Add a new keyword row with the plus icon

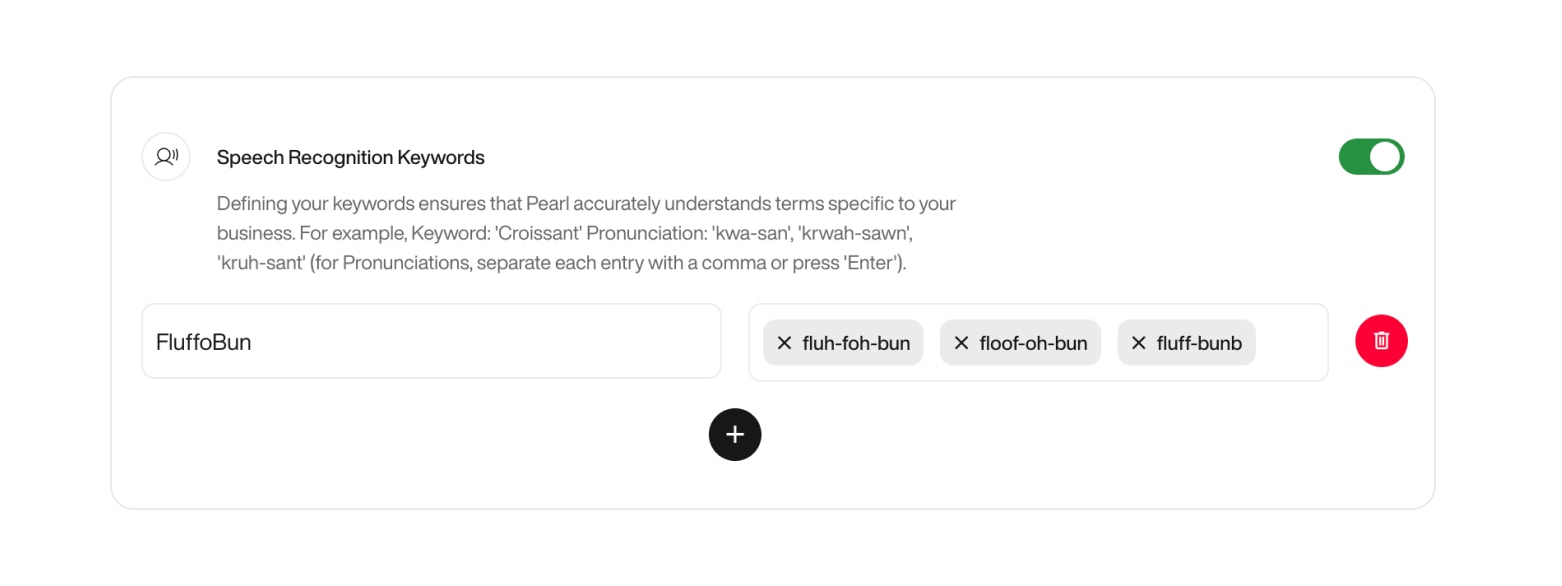click(735, 435)
